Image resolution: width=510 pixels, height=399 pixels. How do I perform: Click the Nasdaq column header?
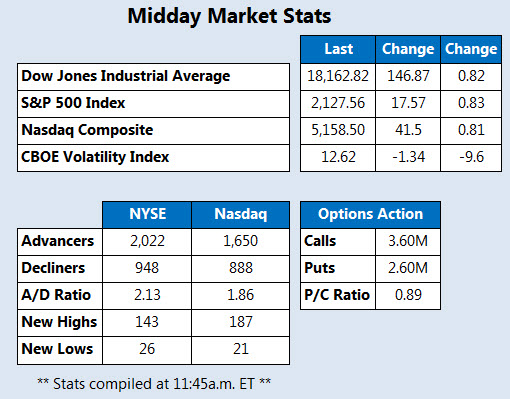point(240,215)
